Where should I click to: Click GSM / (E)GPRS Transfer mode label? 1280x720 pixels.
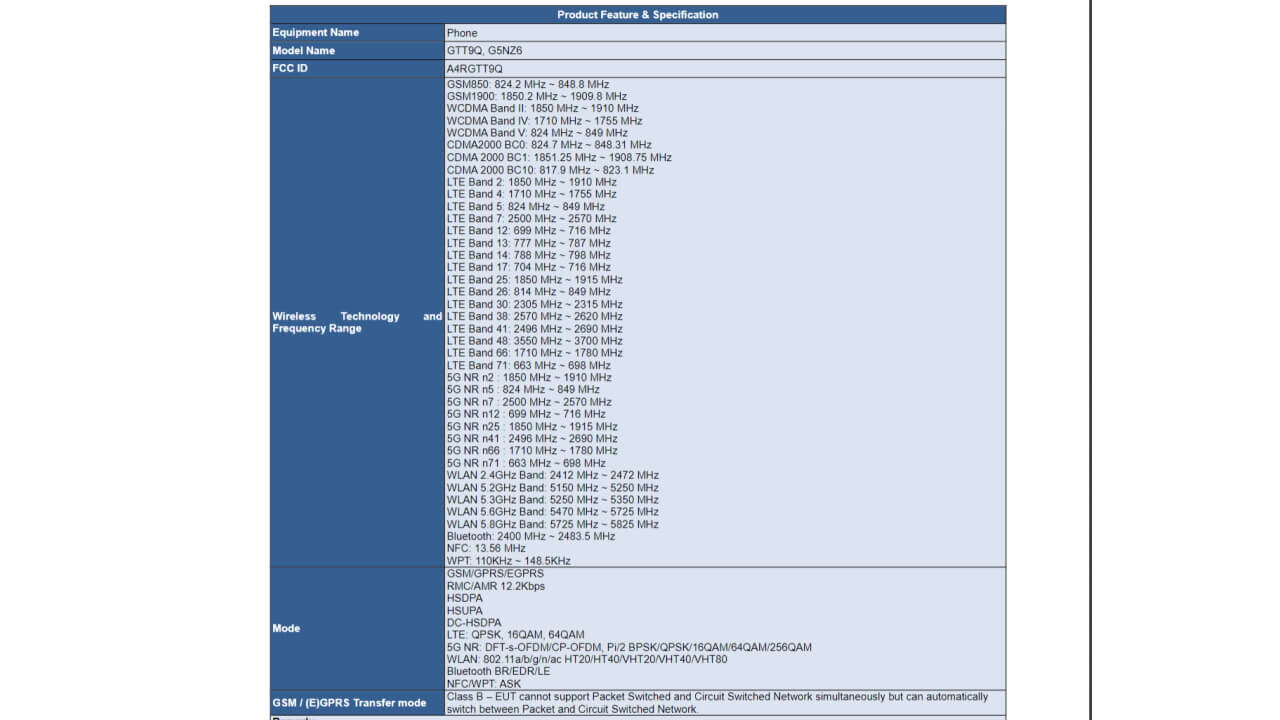(349, 703)
